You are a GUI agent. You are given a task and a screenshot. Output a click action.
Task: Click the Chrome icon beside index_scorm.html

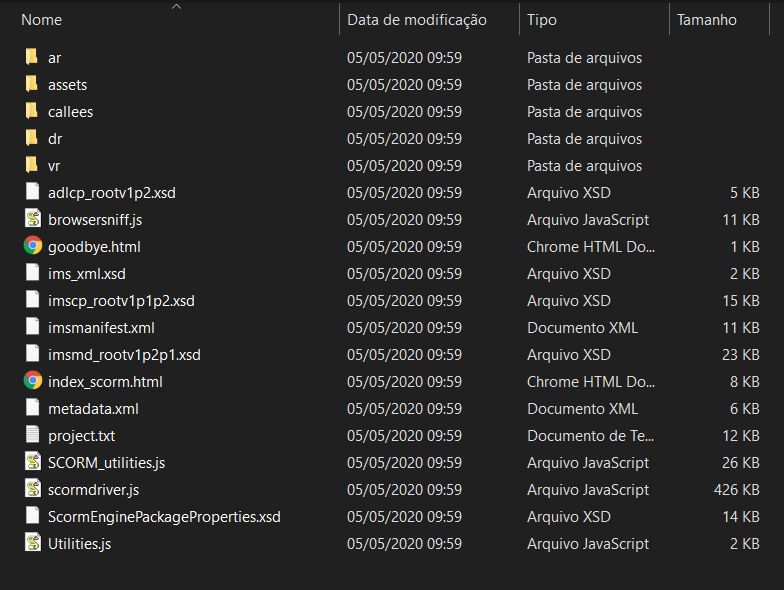[33, 381]
